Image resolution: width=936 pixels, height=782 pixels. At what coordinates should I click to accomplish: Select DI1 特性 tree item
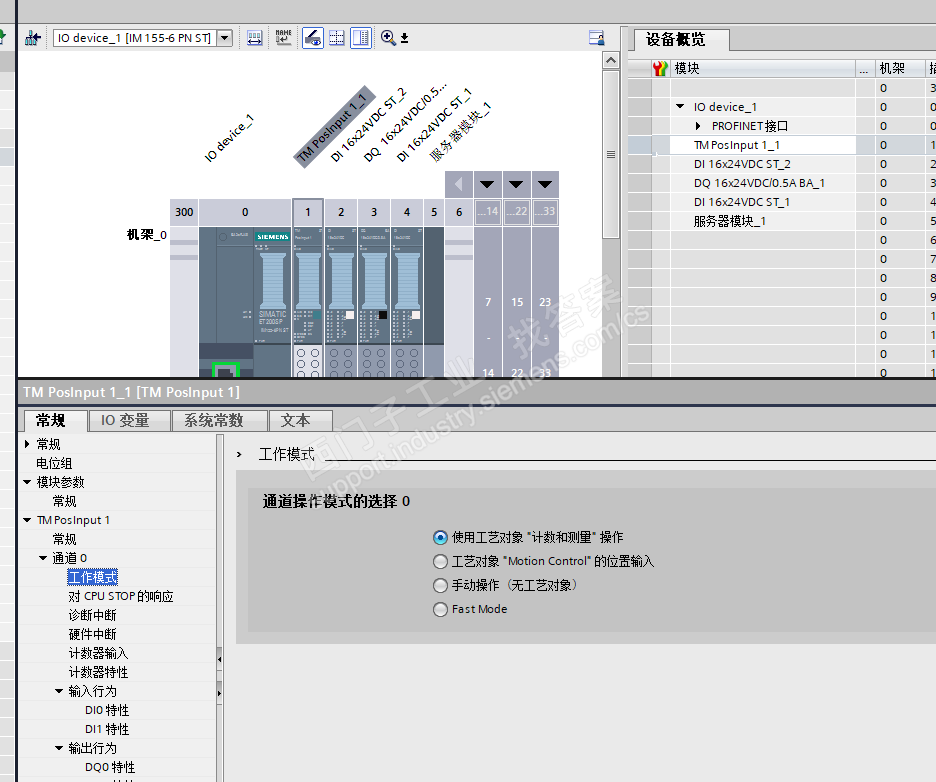tap(107, 729)
